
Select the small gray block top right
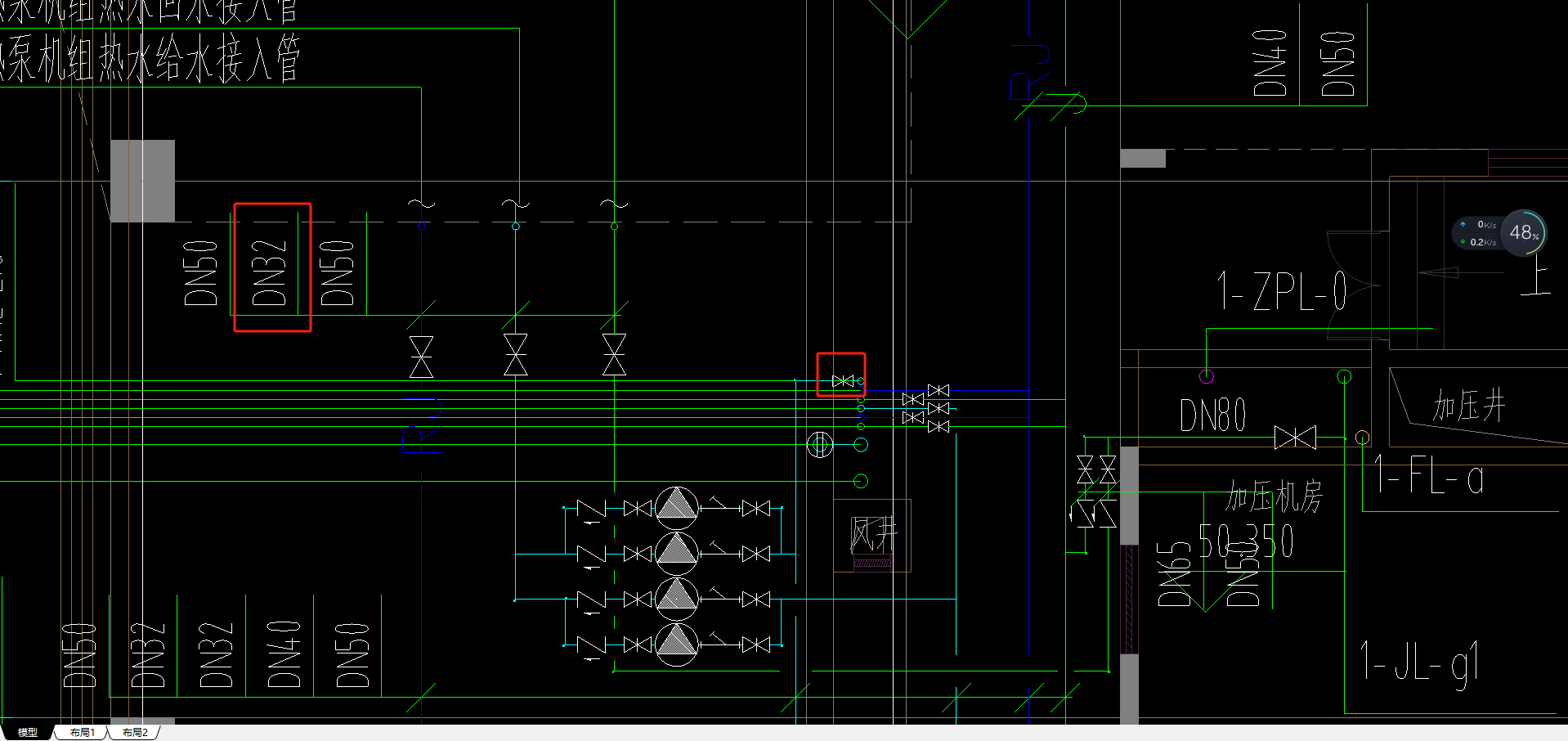tap(1143, 158)
